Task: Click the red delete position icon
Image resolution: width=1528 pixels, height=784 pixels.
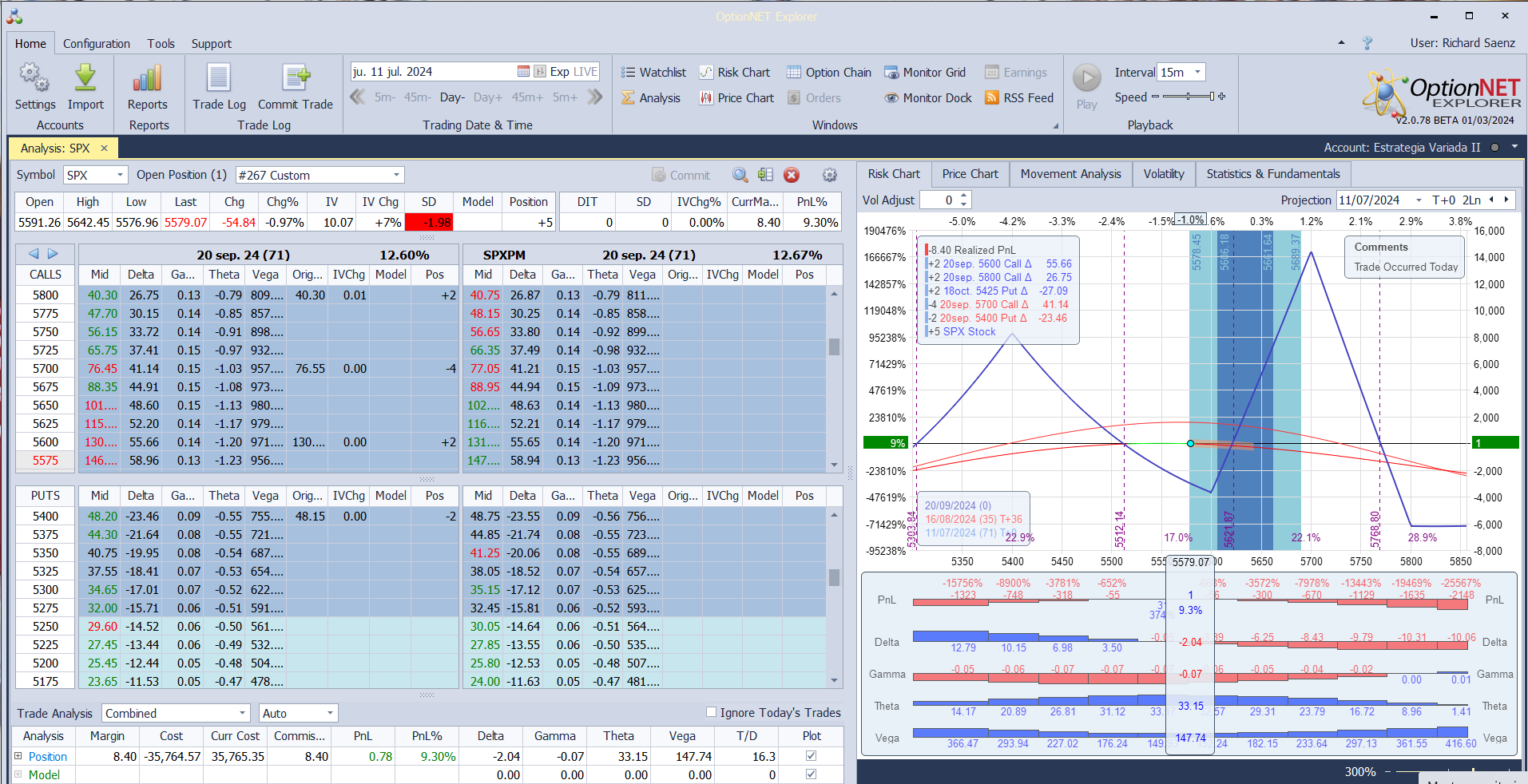Action: pyautogui.click(x=792, y=176)
